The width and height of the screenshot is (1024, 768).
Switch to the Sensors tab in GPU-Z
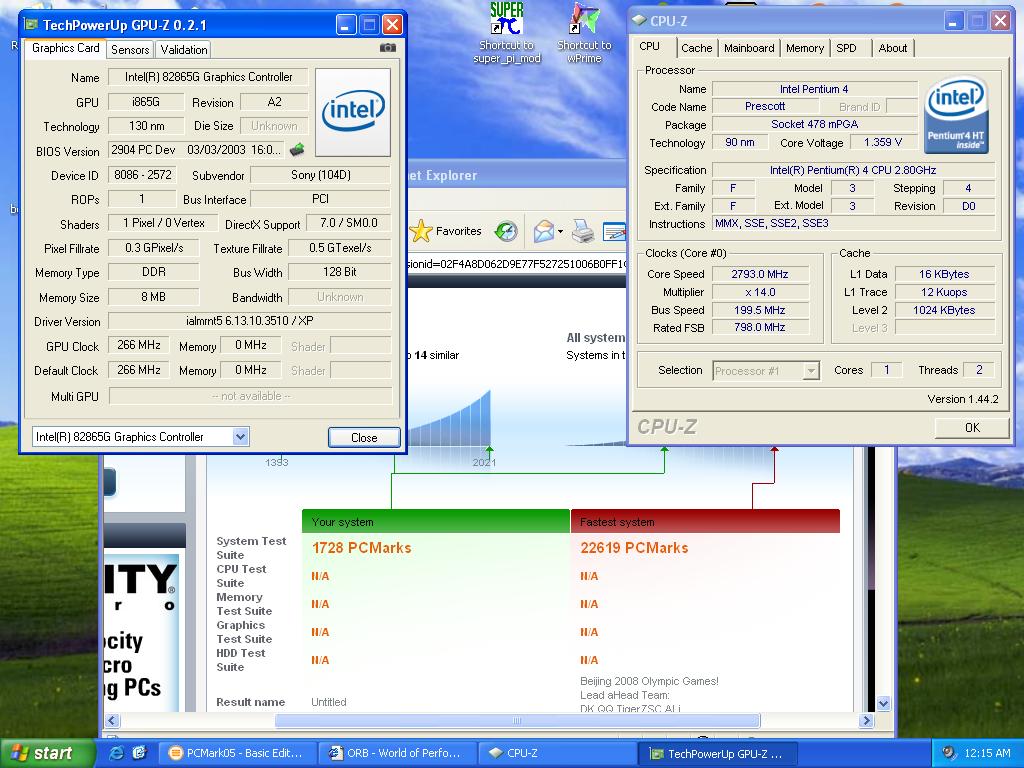click(130, 50)
